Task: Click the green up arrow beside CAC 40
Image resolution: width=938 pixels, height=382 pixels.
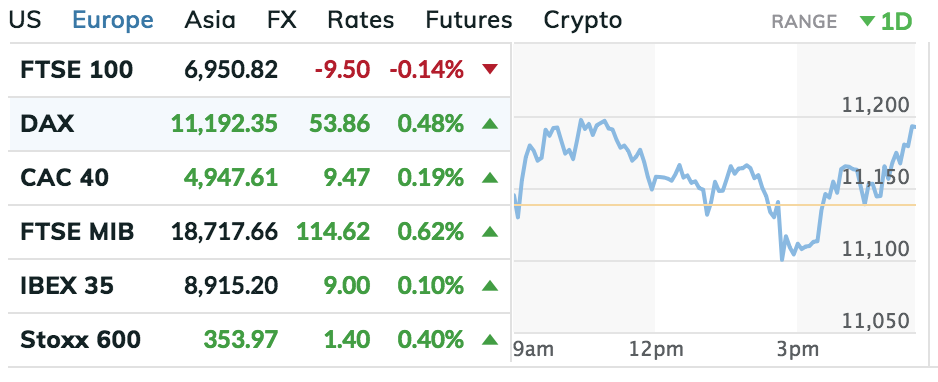Action: point(490,178)
